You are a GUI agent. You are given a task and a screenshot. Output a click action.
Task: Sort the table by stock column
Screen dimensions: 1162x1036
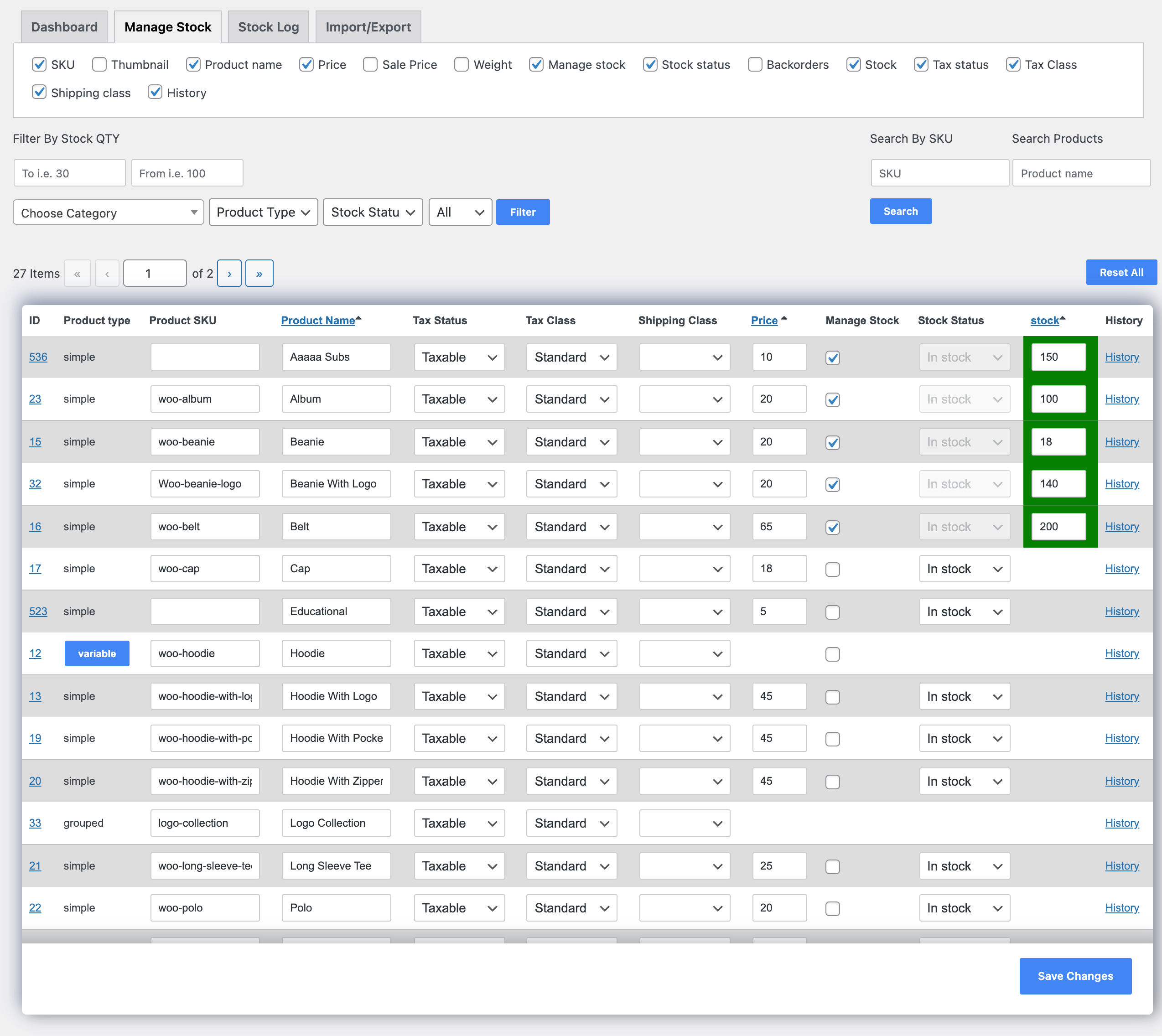pos(1045,320)
